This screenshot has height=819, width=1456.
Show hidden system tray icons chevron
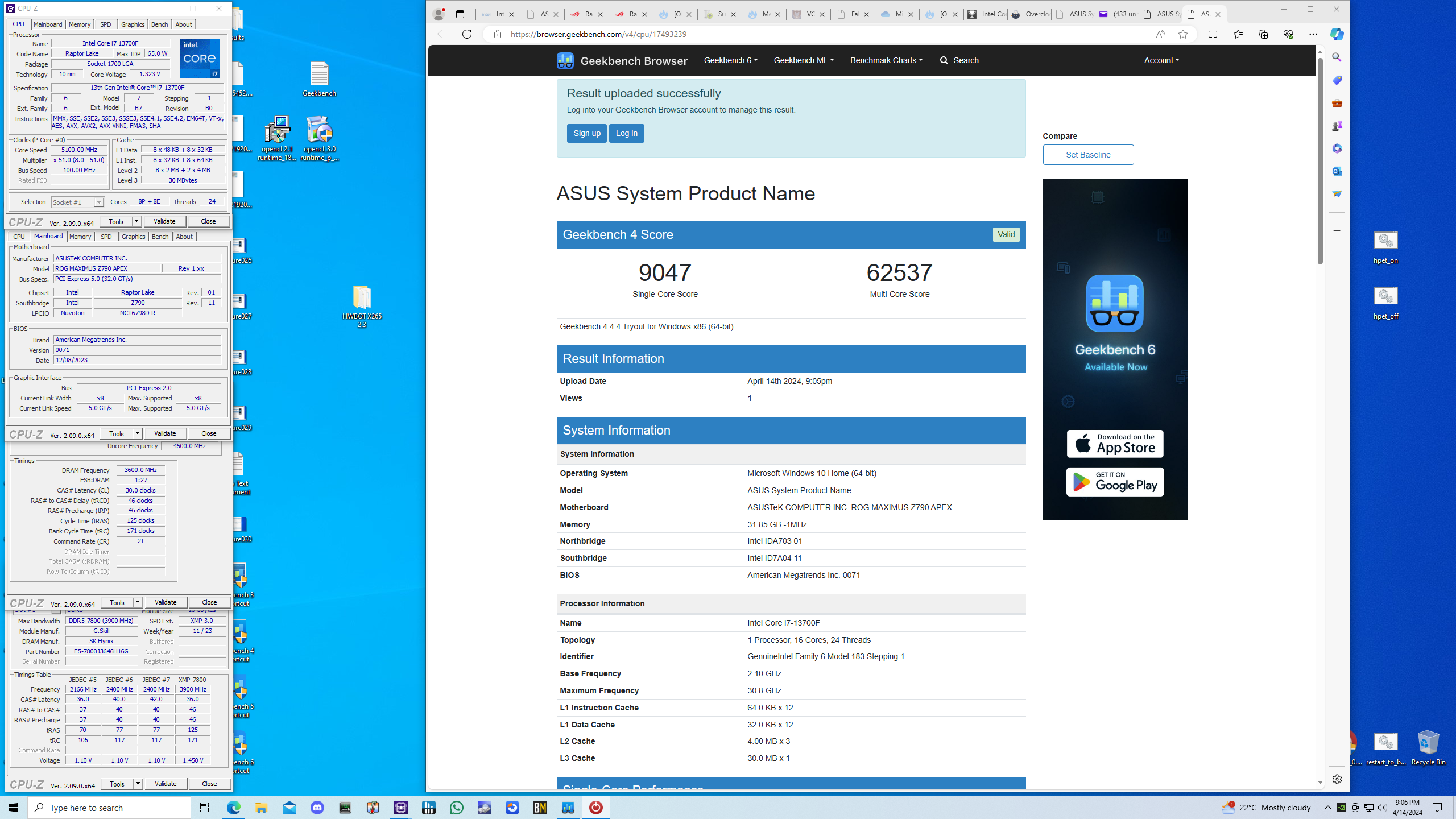point(1327,808)
